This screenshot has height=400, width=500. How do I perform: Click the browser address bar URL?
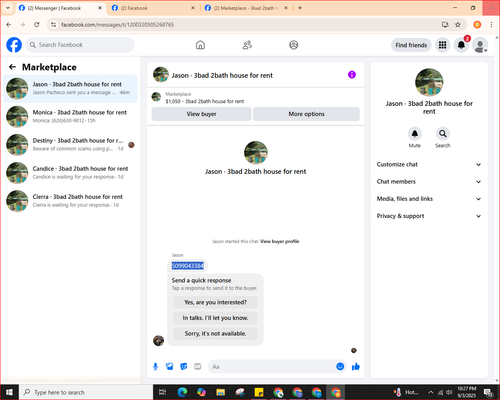[x=117, y=25]
